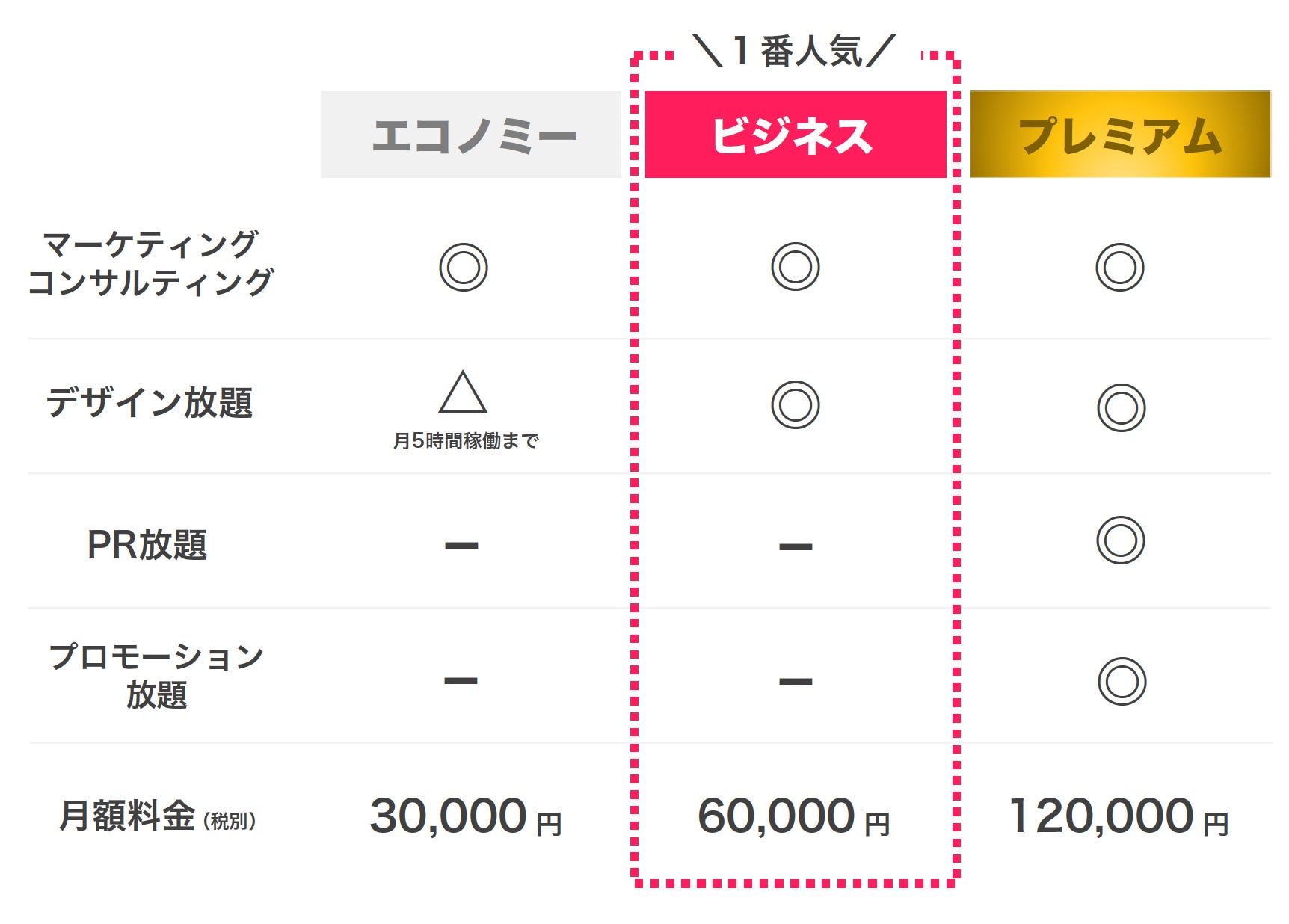The image size is (1289, 924).
Task: Click the 1番人気 popularity badge text
Action: (x=795, y=52)
